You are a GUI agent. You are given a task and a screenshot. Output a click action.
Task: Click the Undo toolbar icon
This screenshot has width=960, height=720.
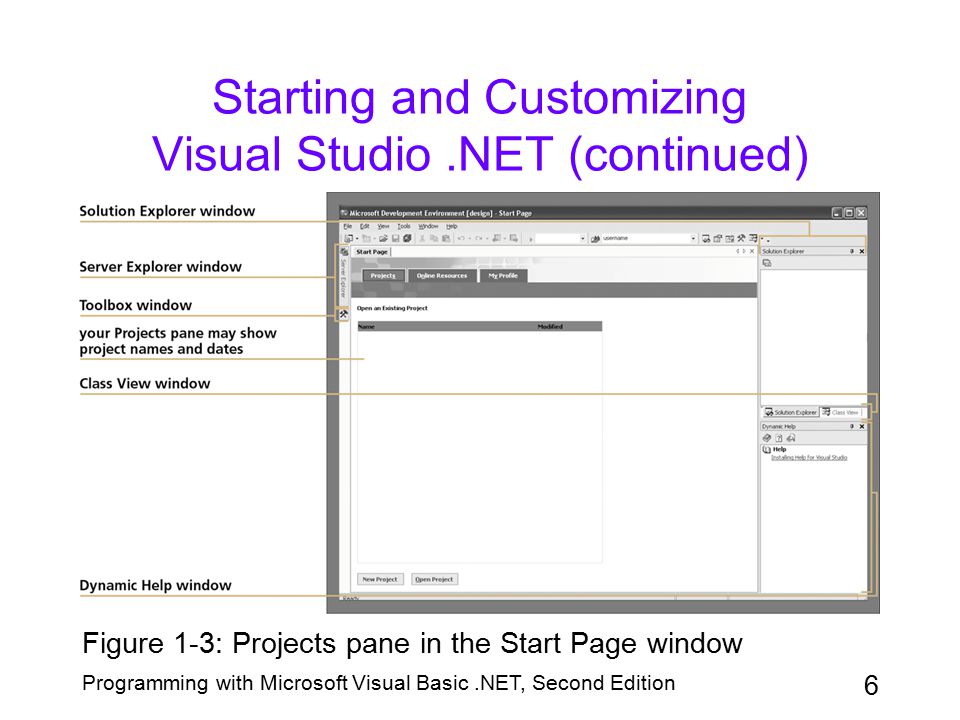(x=461, y=238)
